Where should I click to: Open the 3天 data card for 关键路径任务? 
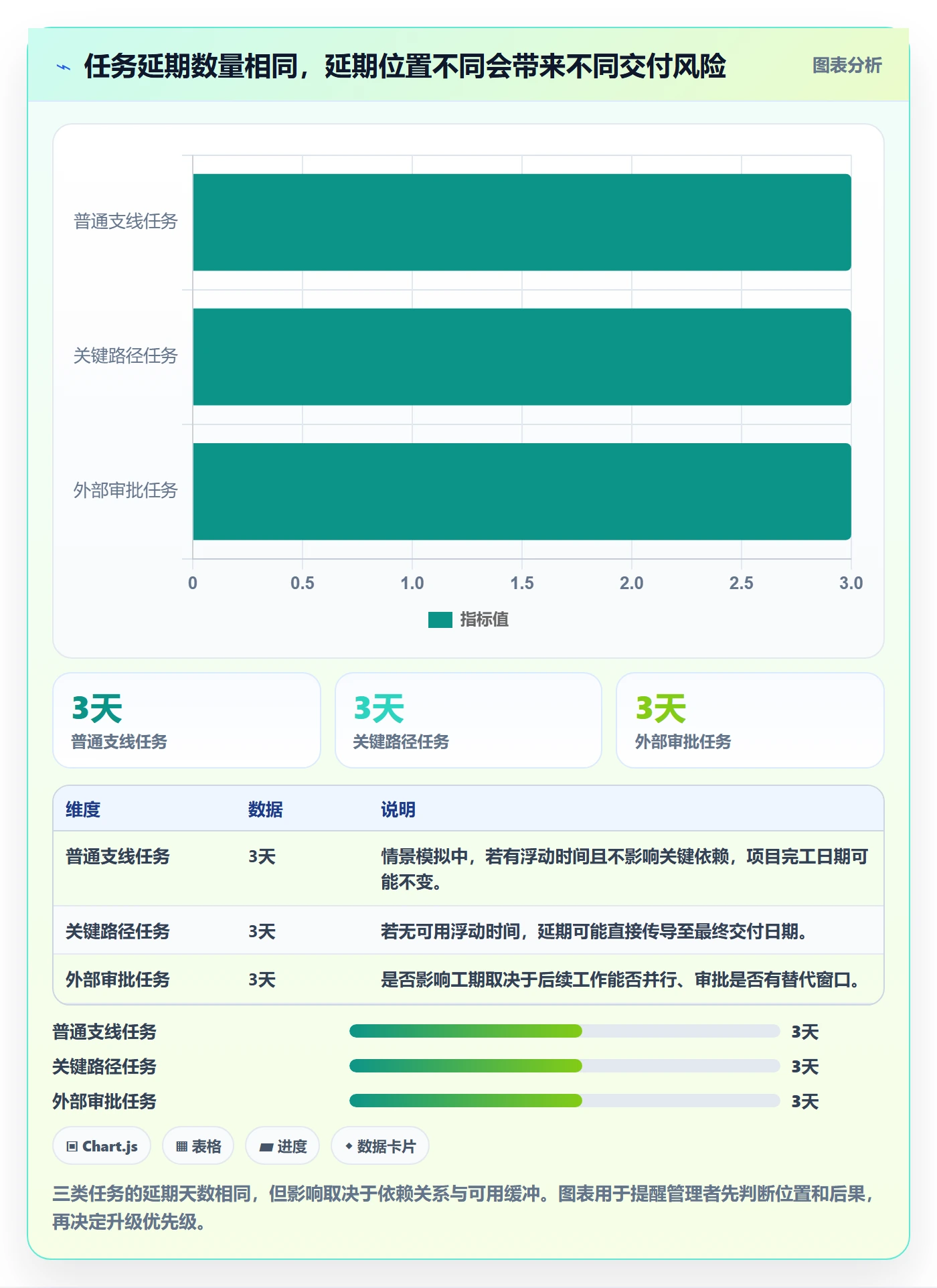click(468, 720)
